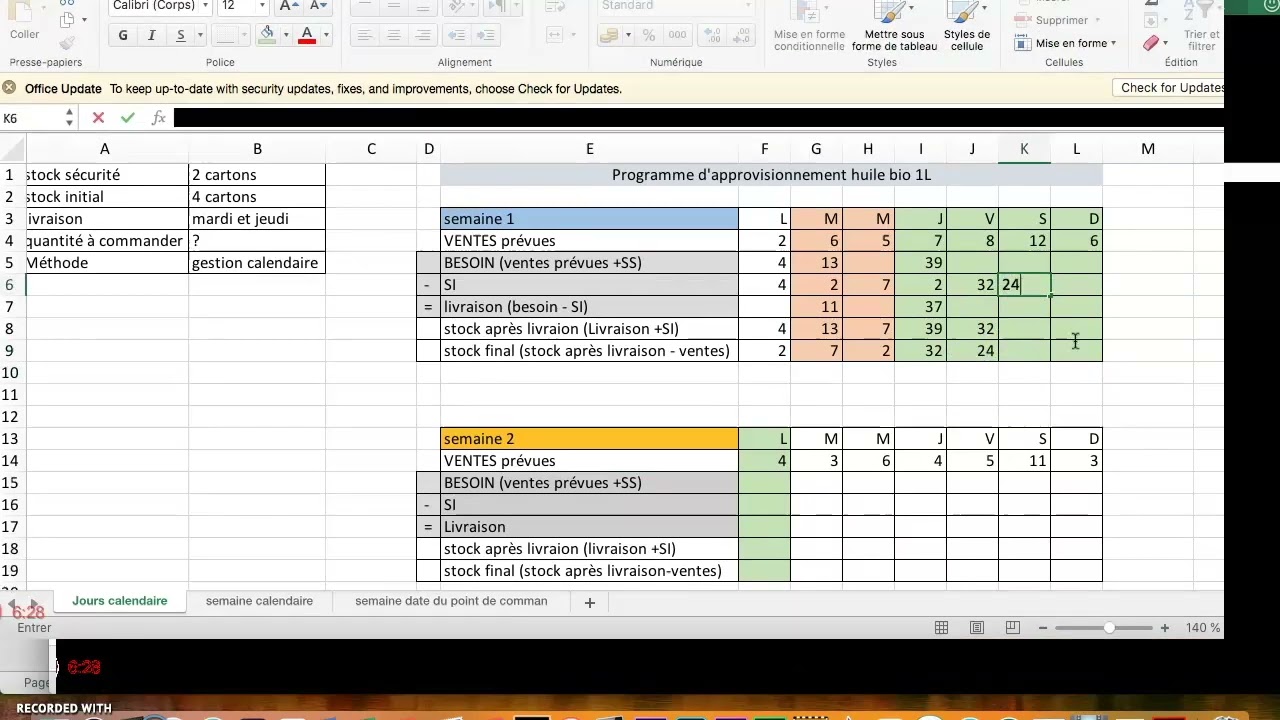
Task: Expand the fill color dropdown arrow
Action: [x=285, y=36]
